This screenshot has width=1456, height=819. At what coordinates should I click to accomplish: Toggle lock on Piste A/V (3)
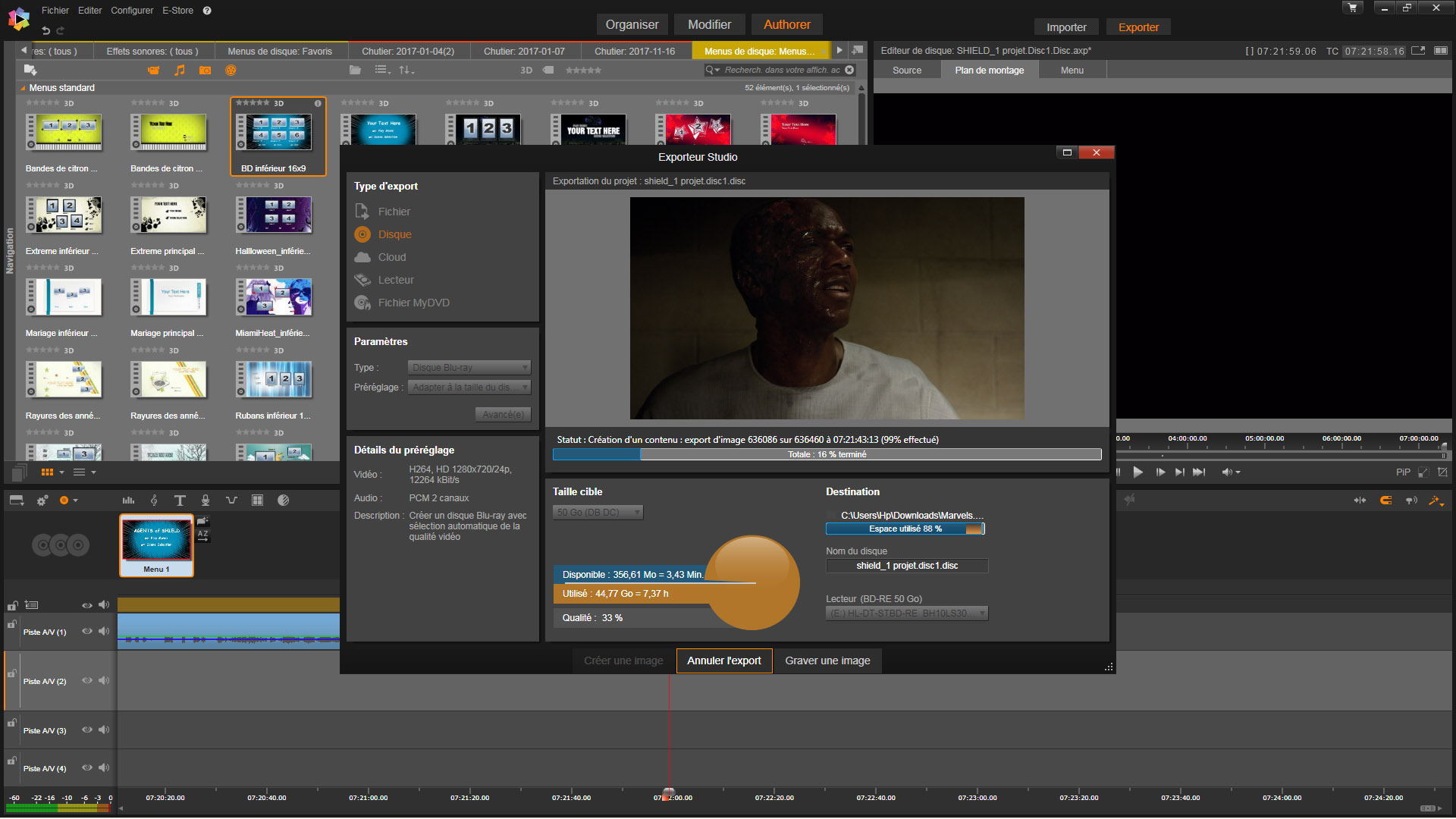coord(12,723)
